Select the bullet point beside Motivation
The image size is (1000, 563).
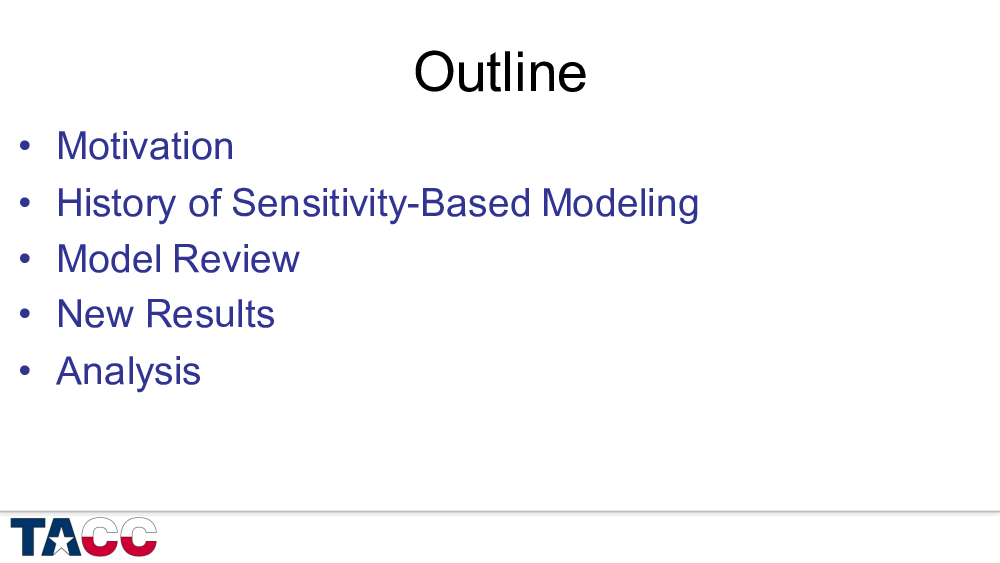pyautogui.click(x=25, y=147)
